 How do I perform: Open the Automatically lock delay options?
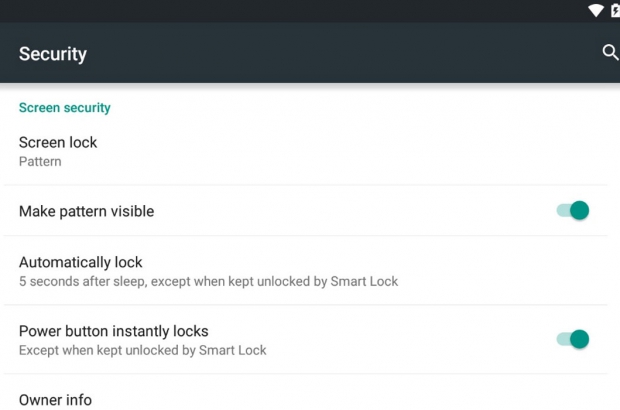(x=300, y=271)
